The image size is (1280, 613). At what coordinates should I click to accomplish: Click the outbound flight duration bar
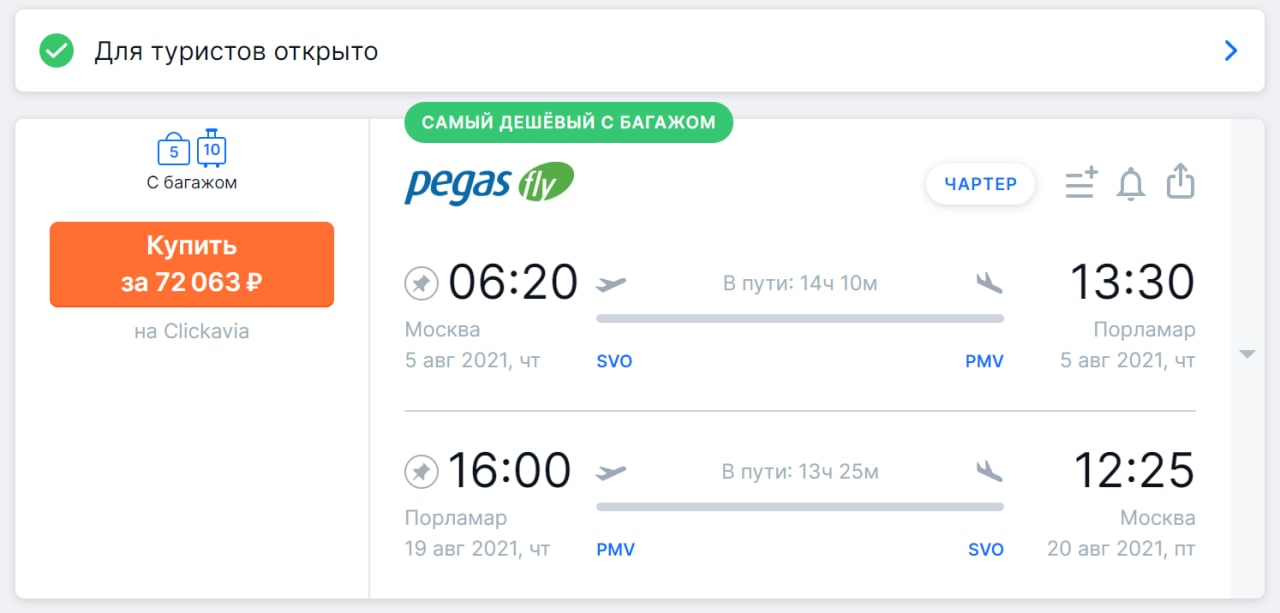click(800, 319)
